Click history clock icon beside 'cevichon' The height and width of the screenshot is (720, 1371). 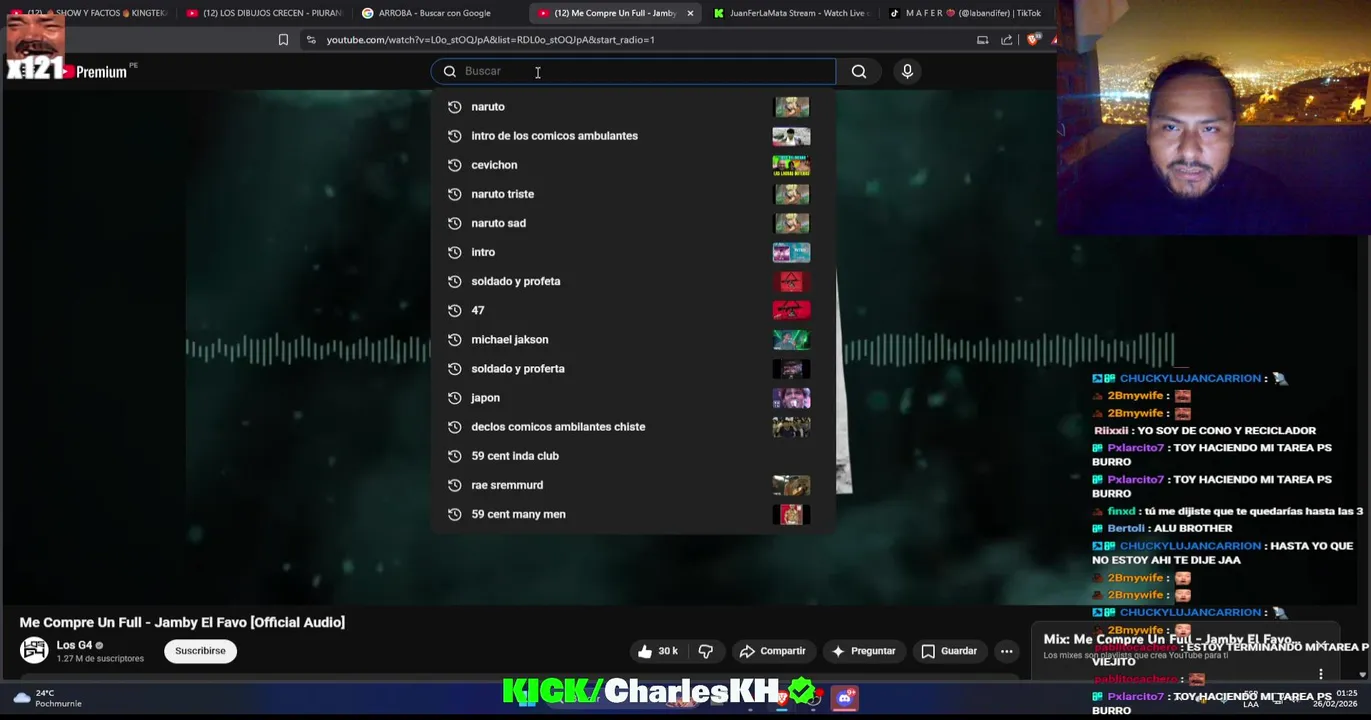454,165
